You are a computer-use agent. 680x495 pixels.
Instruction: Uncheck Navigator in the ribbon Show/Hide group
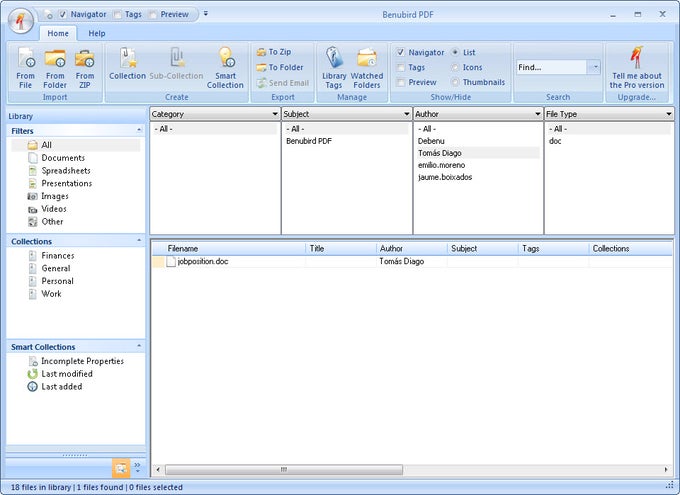401,52
